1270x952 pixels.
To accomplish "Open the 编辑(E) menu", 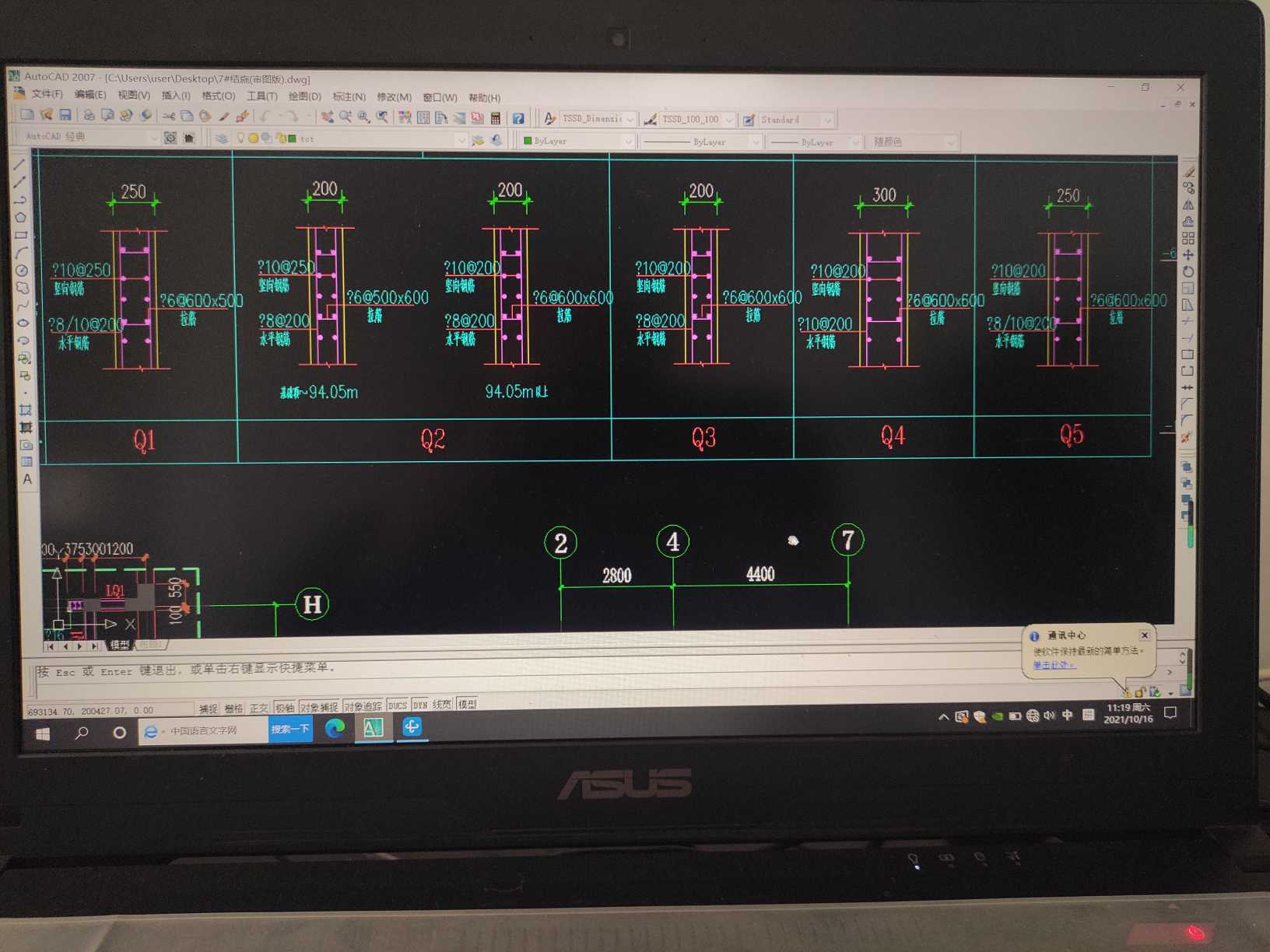I will point(90,95).
